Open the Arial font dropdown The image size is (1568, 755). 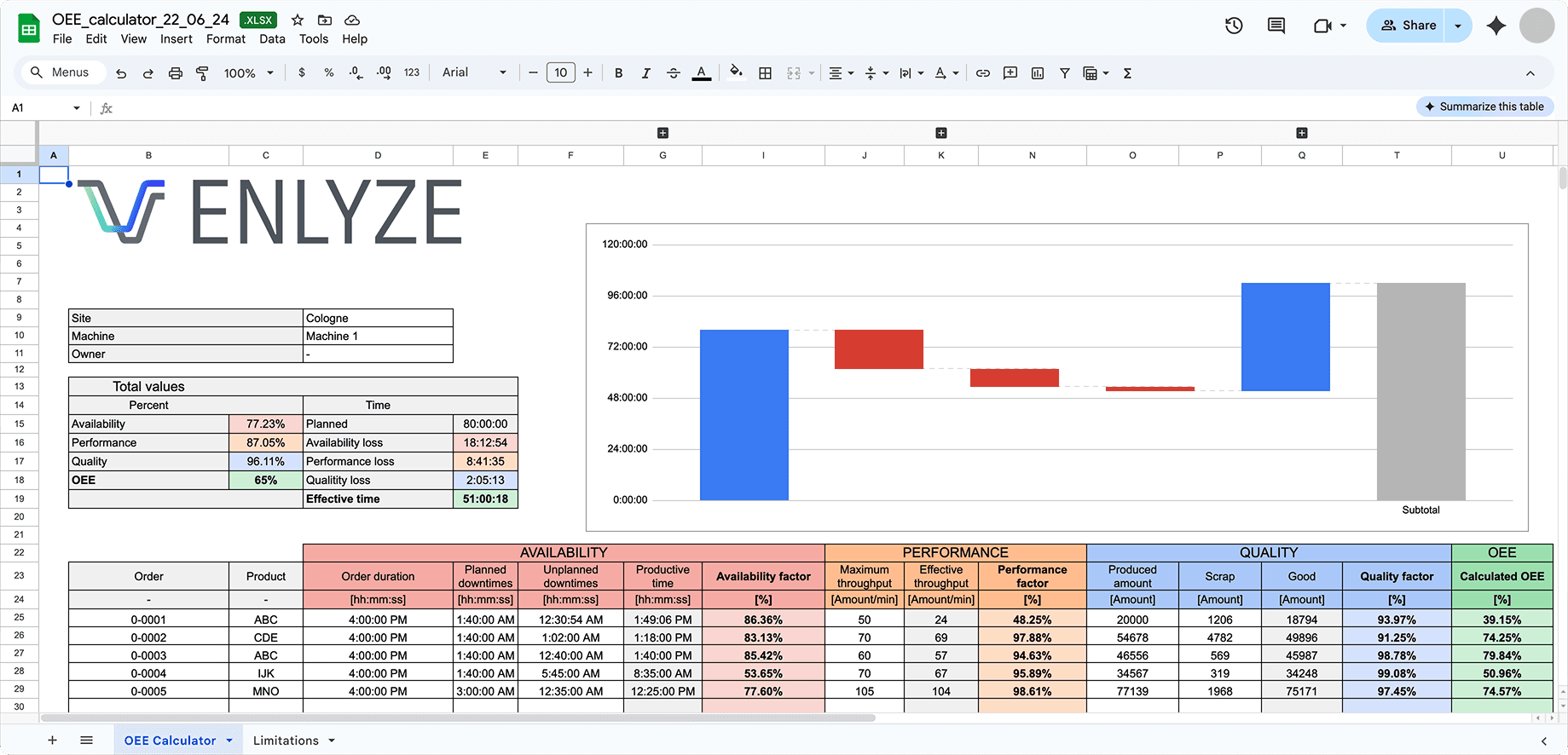click(474, 73)
